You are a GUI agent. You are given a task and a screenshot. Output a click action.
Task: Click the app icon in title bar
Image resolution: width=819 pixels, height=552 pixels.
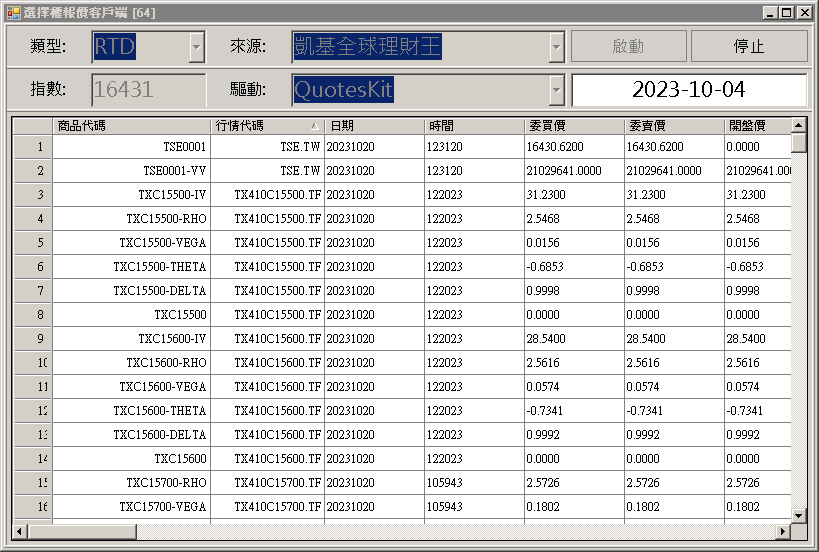[x=14, y=13]
